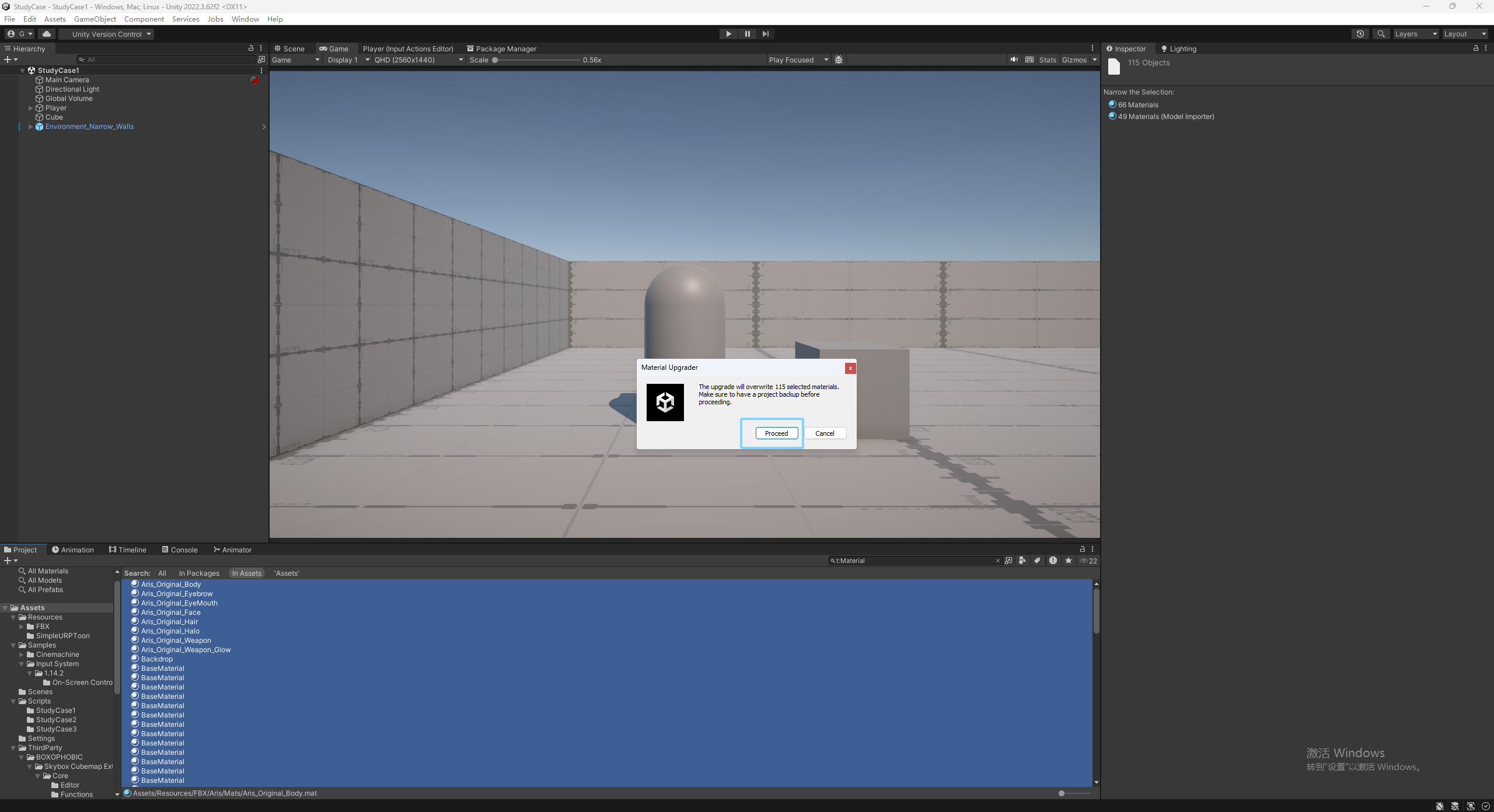Click the Pause playback icon
The image size is (1494, 812).
pos(747,34)
